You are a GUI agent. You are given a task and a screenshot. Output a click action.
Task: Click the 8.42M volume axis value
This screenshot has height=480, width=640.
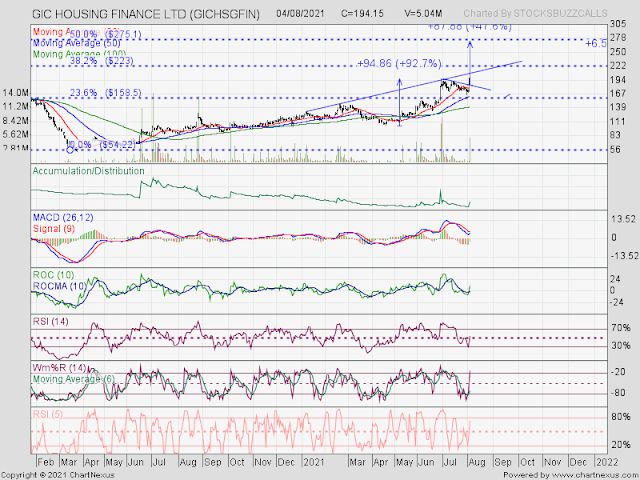16,121
